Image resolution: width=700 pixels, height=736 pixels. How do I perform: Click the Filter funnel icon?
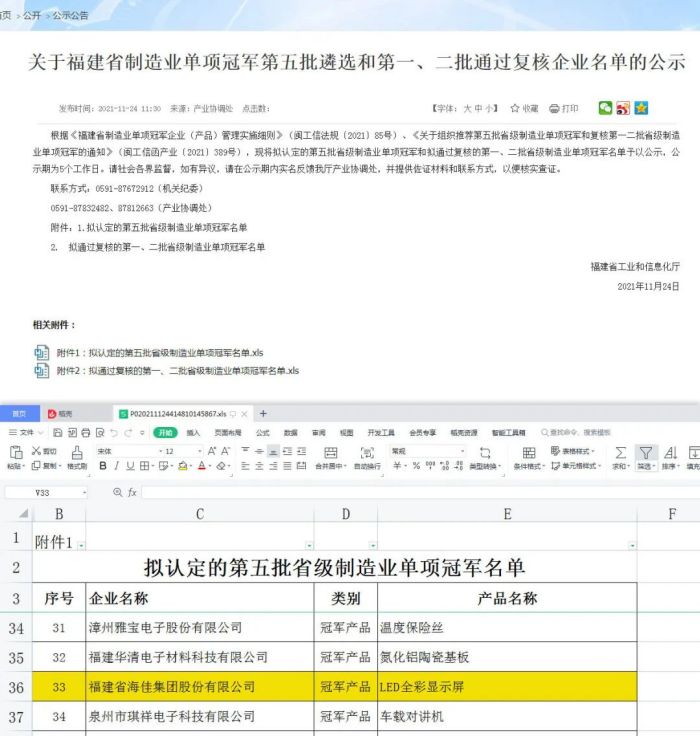pyautogui.click(x=646, y=453)
